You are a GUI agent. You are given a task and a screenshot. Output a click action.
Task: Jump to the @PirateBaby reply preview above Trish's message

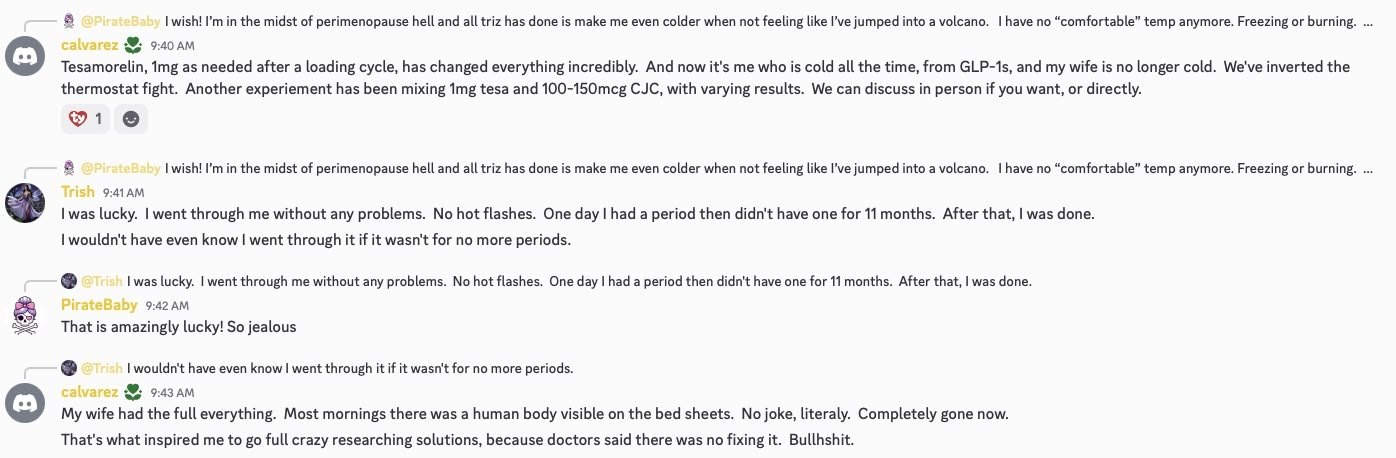(x=719, y=168)
